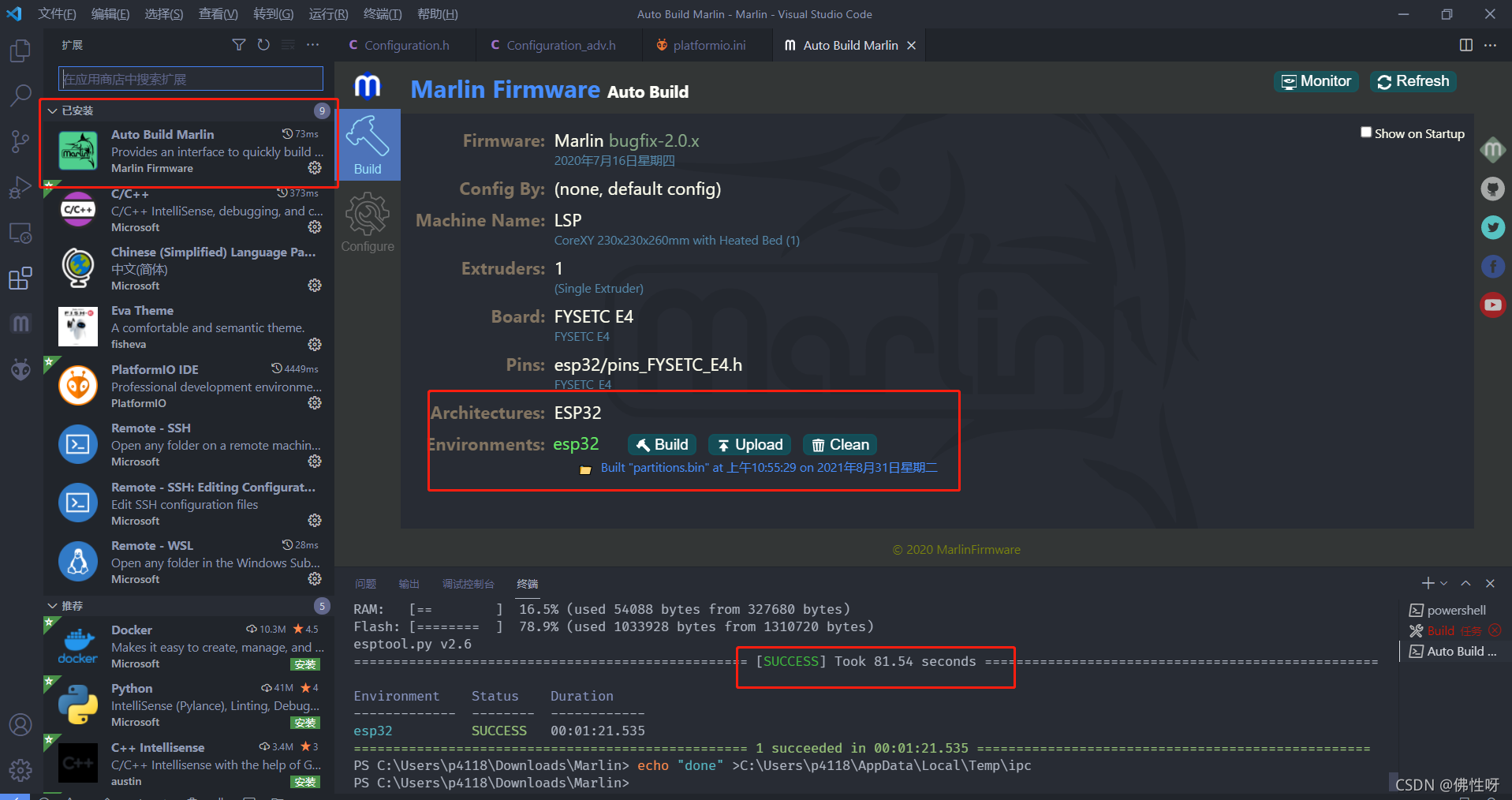The image size is (1512, 800).
Task: Install the Python extension
Action: click(x=305, y=723)
